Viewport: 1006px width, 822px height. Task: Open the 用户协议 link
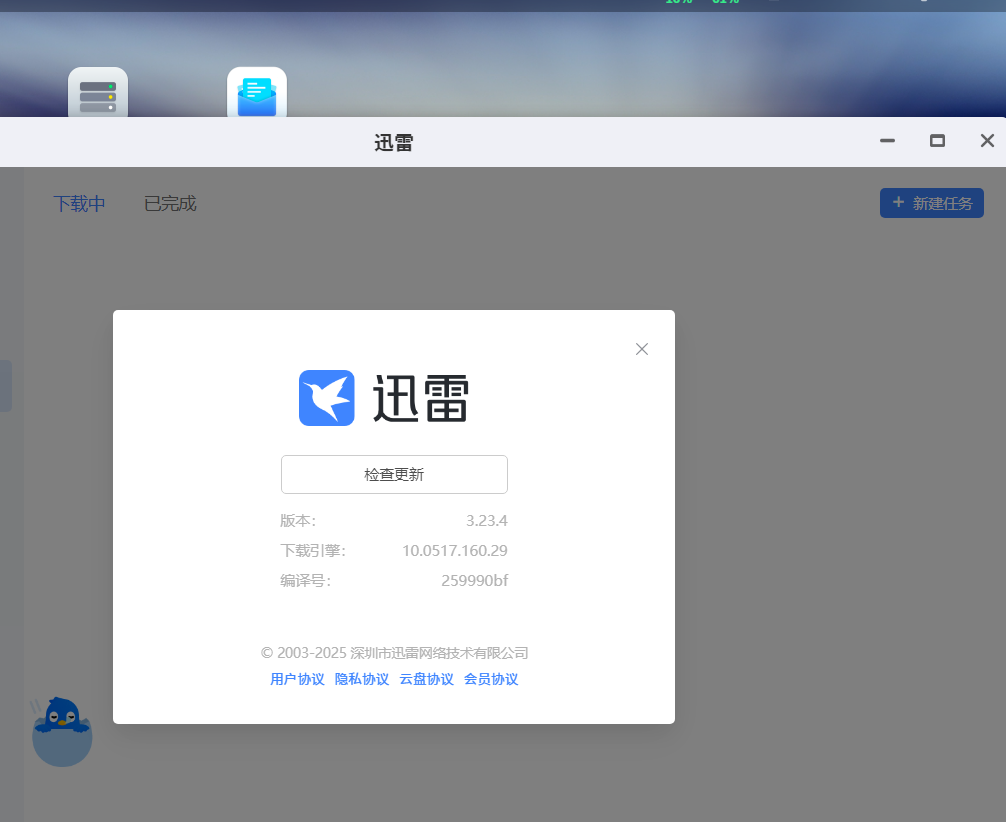(297, 679)
